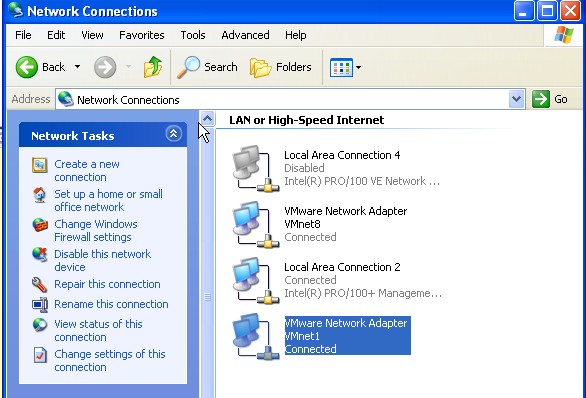
Task: Open the Favorites menu
Action: coord(142,35)
